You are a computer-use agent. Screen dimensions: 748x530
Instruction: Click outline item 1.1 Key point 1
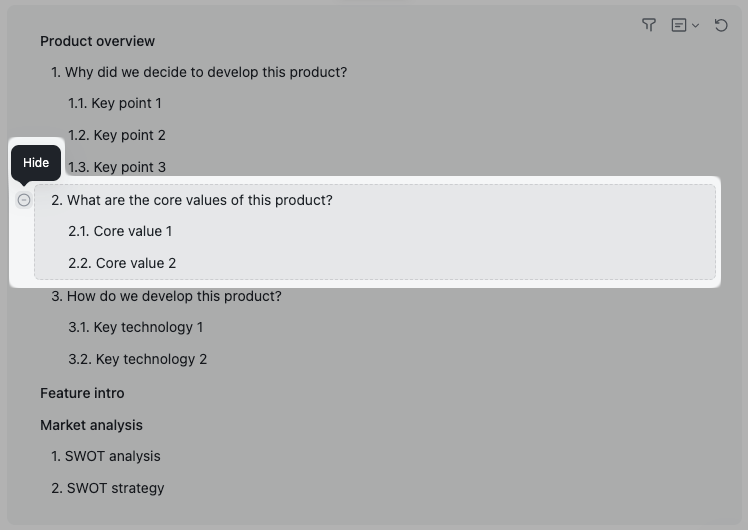click(115, 103)
